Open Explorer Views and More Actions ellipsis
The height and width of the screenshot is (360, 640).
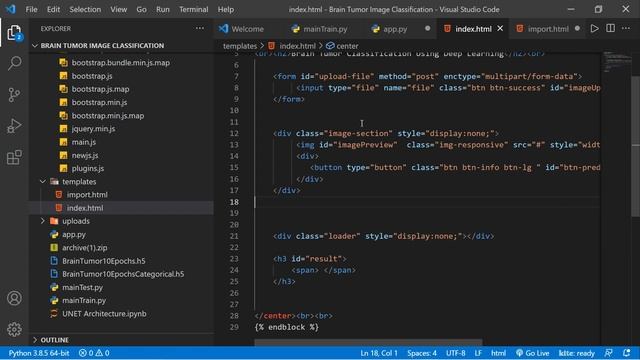200,29
